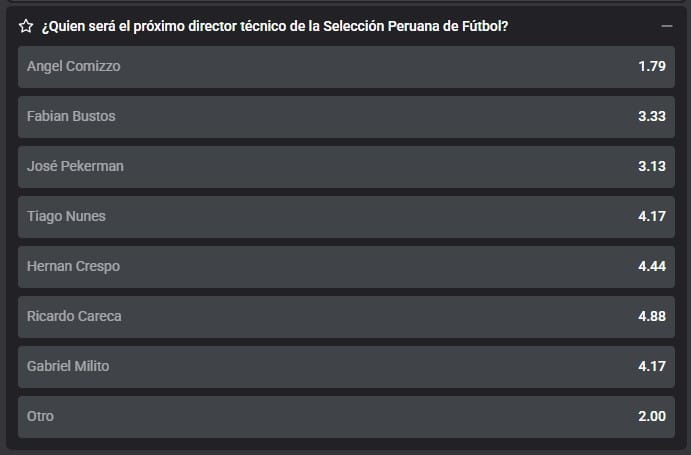691x455 pixels.
Task: Click the 4.44 odds value
Action: click(652, 266)
